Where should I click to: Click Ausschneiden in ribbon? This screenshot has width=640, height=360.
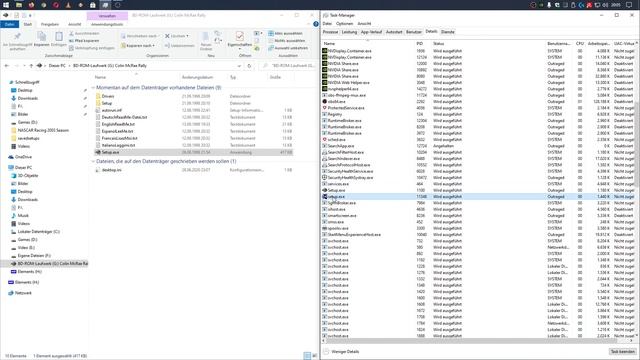[84, 33]
